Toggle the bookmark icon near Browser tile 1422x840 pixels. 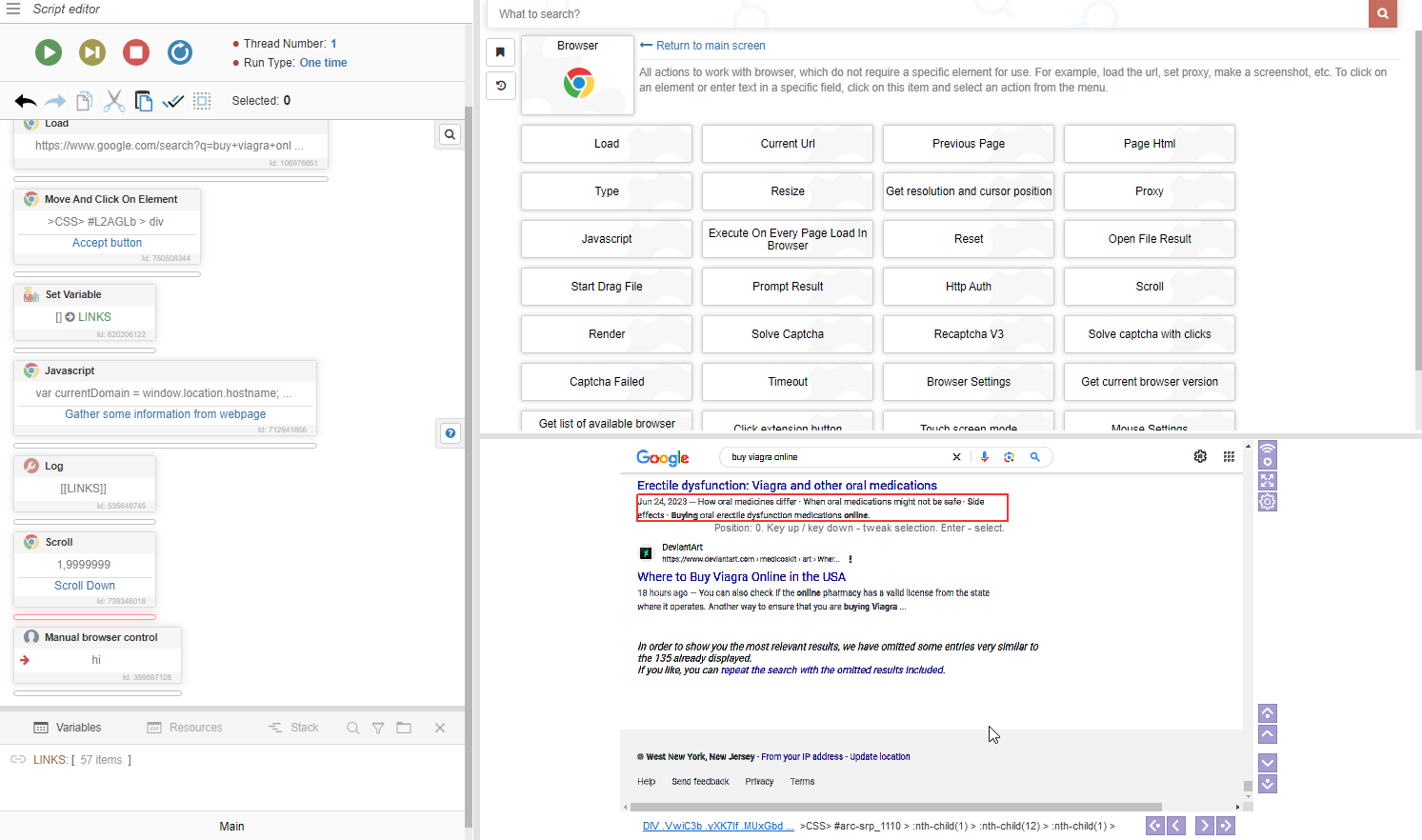tap(500, 52)
